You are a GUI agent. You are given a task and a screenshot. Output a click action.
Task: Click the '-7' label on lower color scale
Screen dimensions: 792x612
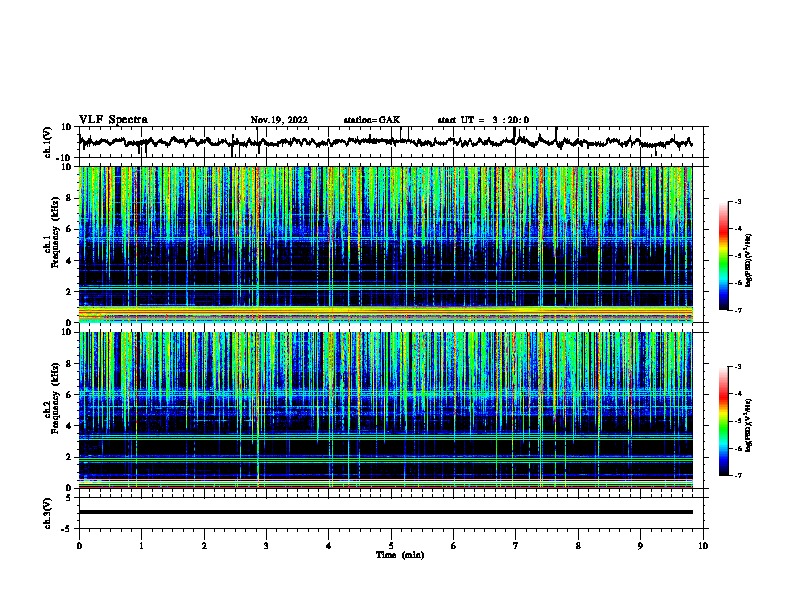coord(738,476)
